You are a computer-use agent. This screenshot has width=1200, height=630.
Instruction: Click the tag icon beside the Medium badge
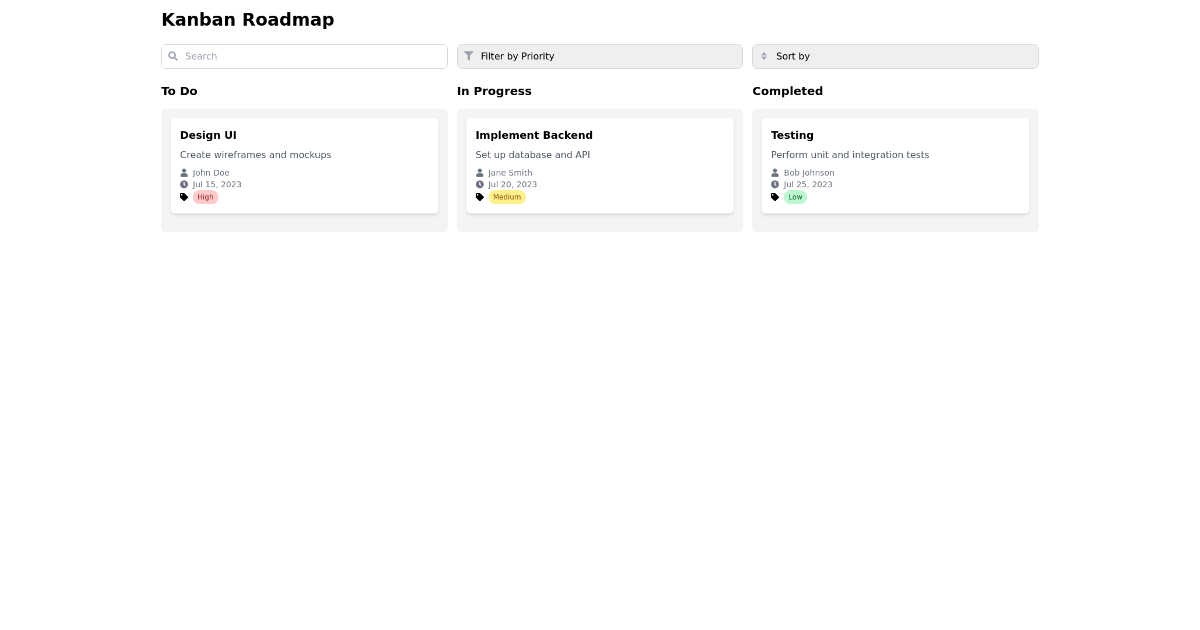[x=480, y=197]
